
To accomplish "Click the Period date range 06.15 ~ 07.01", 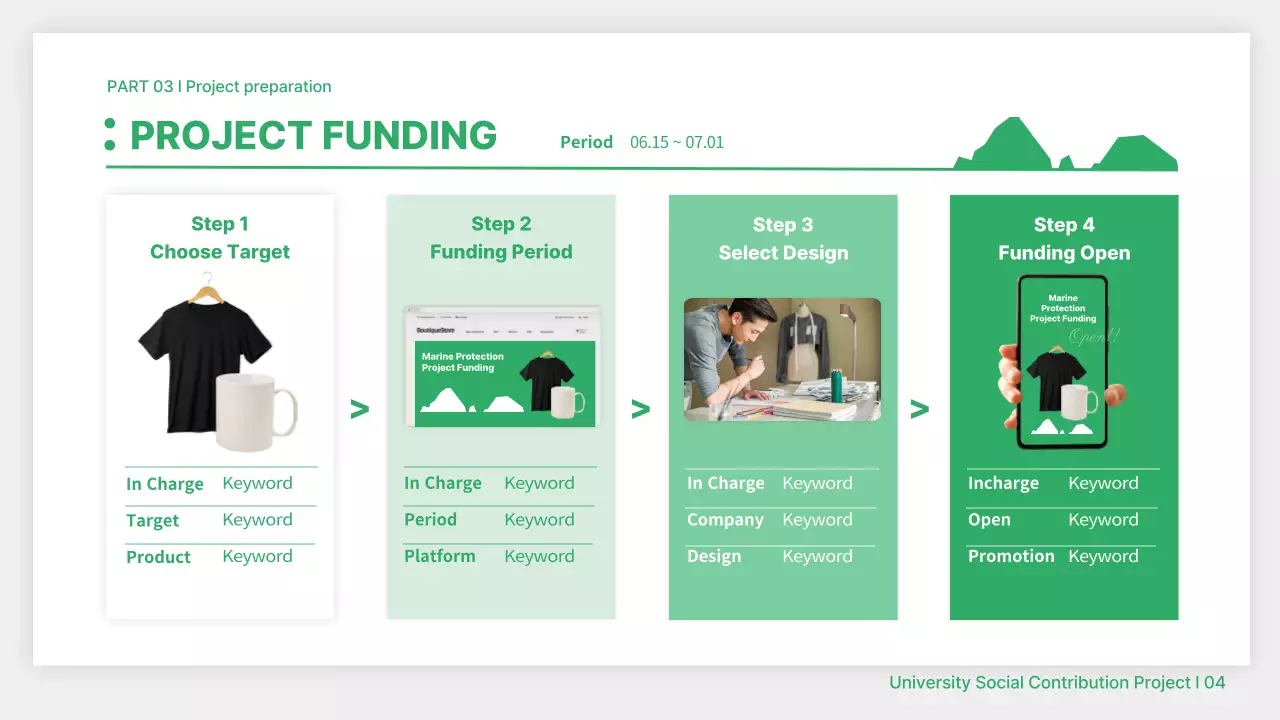I will (676, 142).
